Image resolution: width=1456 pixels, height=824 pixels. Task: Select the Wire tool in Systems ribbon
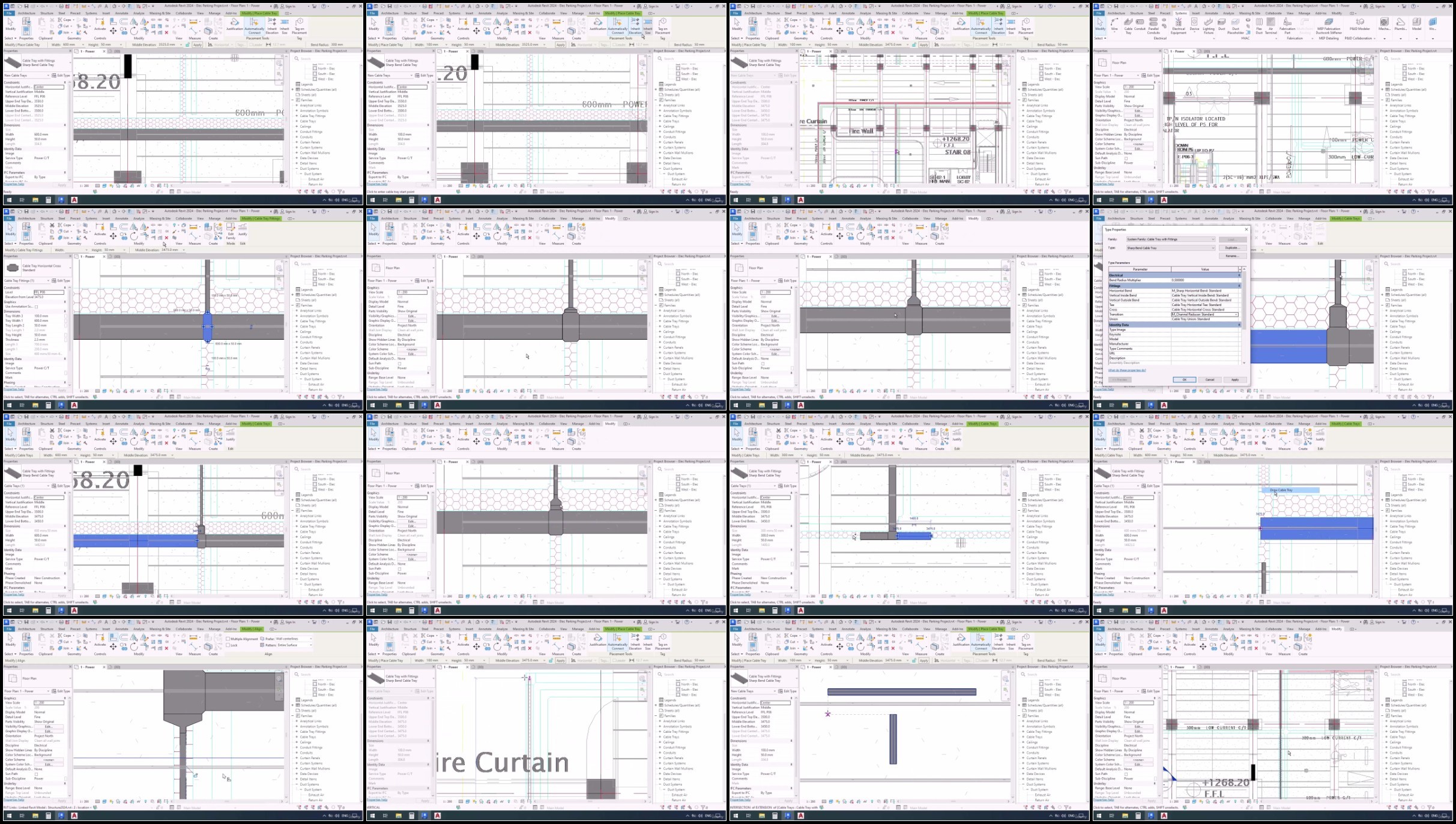(1114, 25)
